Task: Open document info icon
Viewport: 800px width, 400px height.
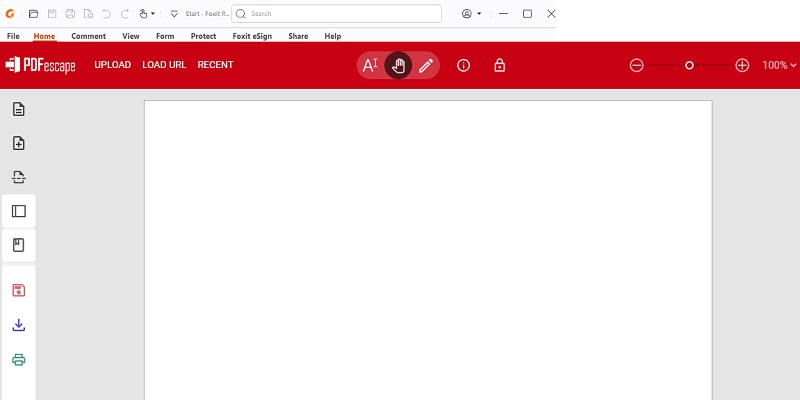Action: tap(463, 65)
